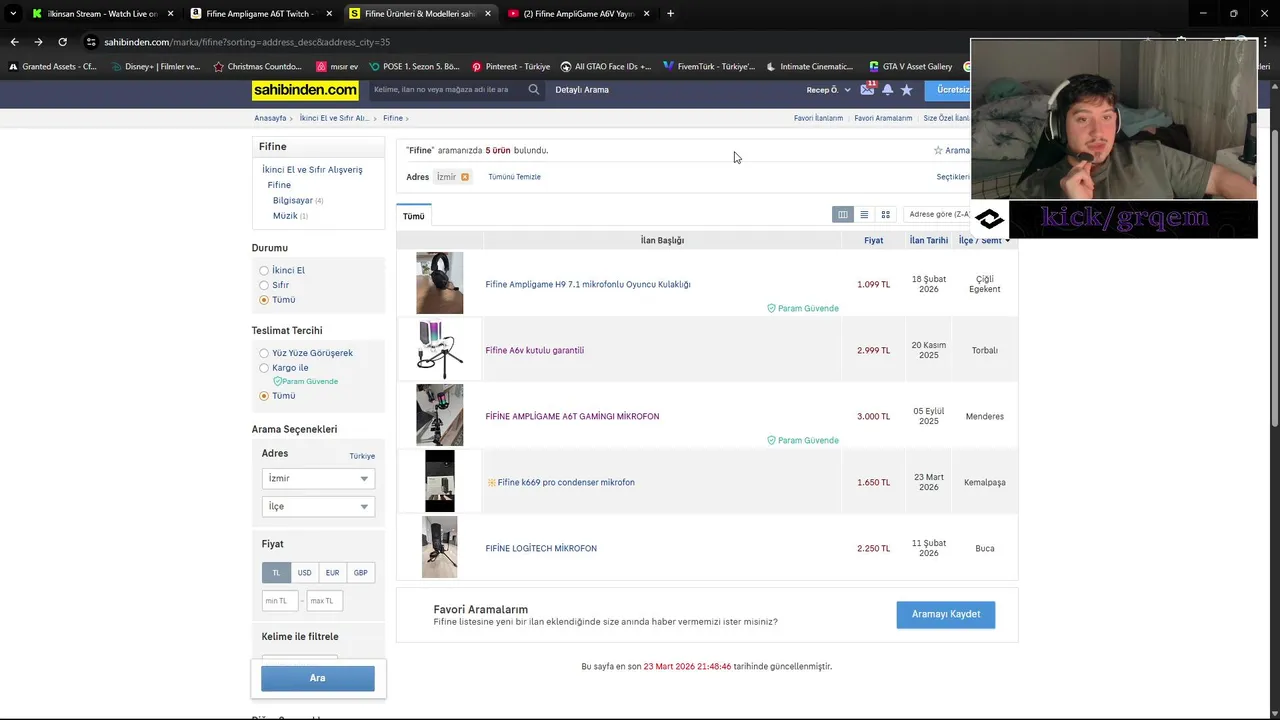Screen dimensions: 1280x720
Task: Open Favori Aramalarım menu link
Action: pos(883,118)
